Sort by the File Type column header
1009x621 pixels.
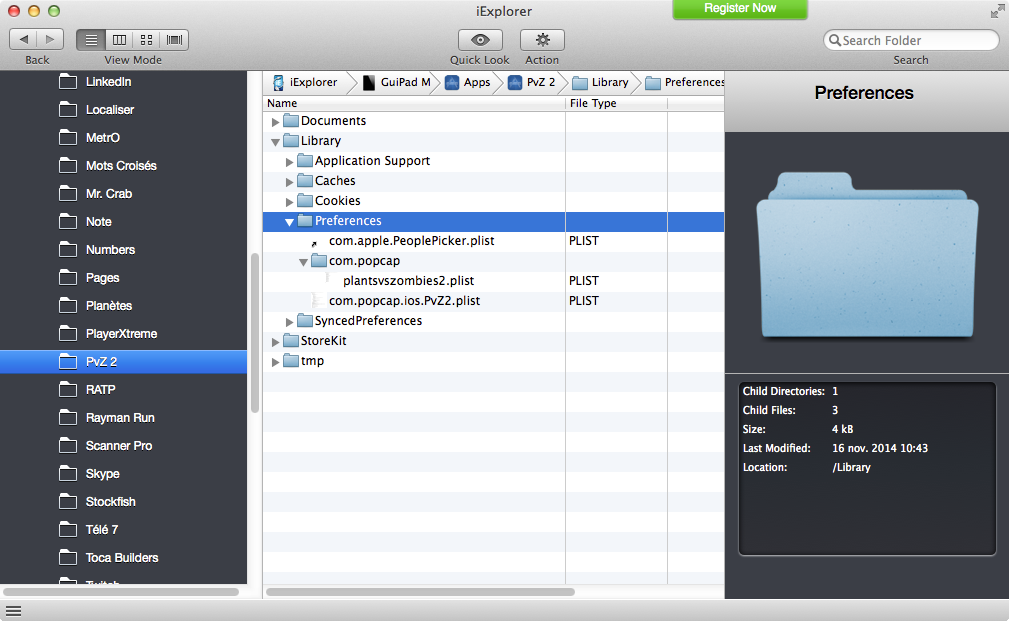(x=616, y=103)
